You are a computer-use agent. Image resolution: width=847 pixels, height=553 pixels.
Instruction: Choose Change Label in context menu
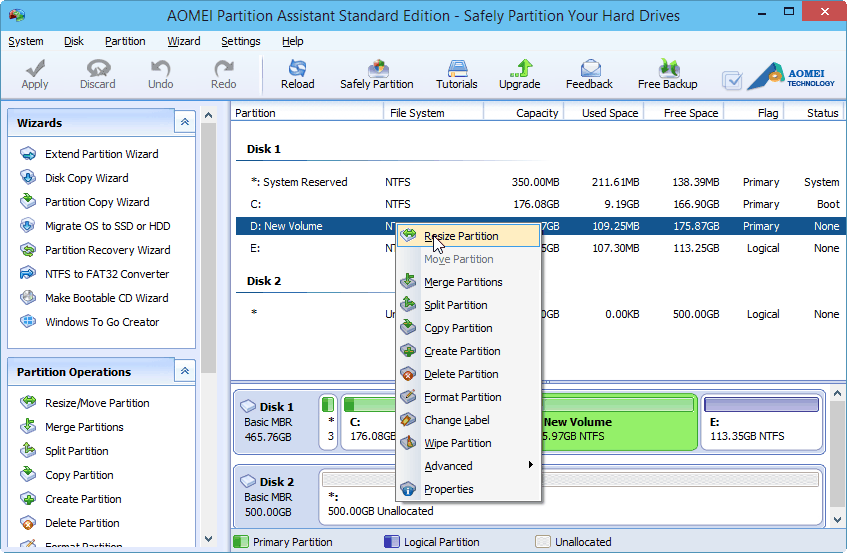pos(469,420)
